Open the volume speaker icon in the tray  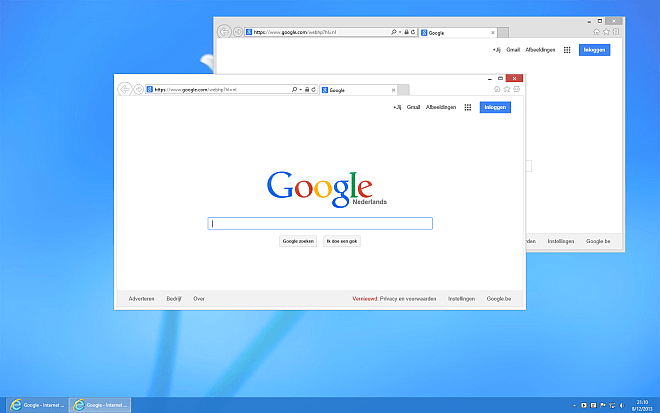pyautogui.click(x=622, y=405)
